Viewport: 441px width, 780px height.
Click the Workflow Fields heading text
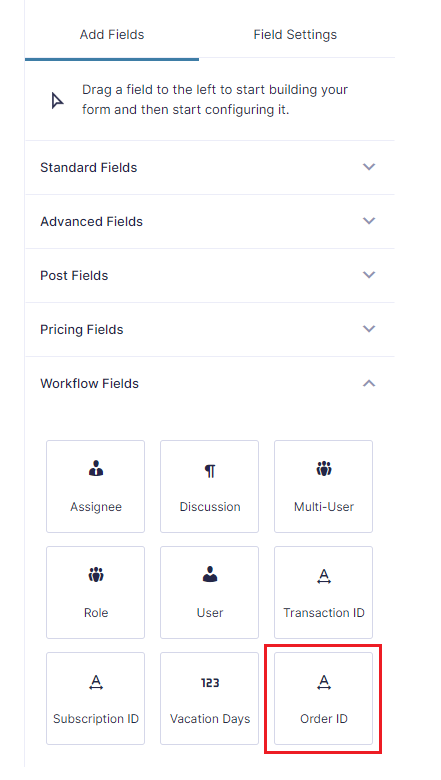(x=89, y=384)
